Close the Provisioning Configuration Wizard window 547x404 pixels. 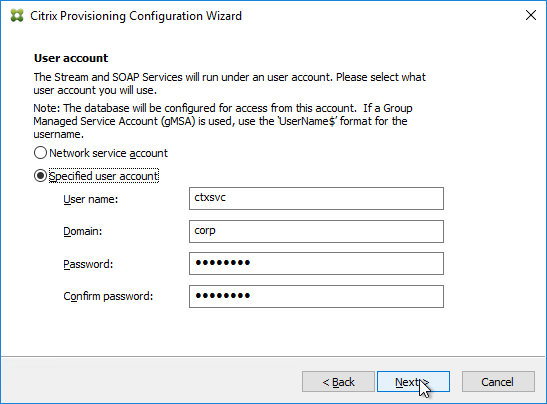point(531,15)
